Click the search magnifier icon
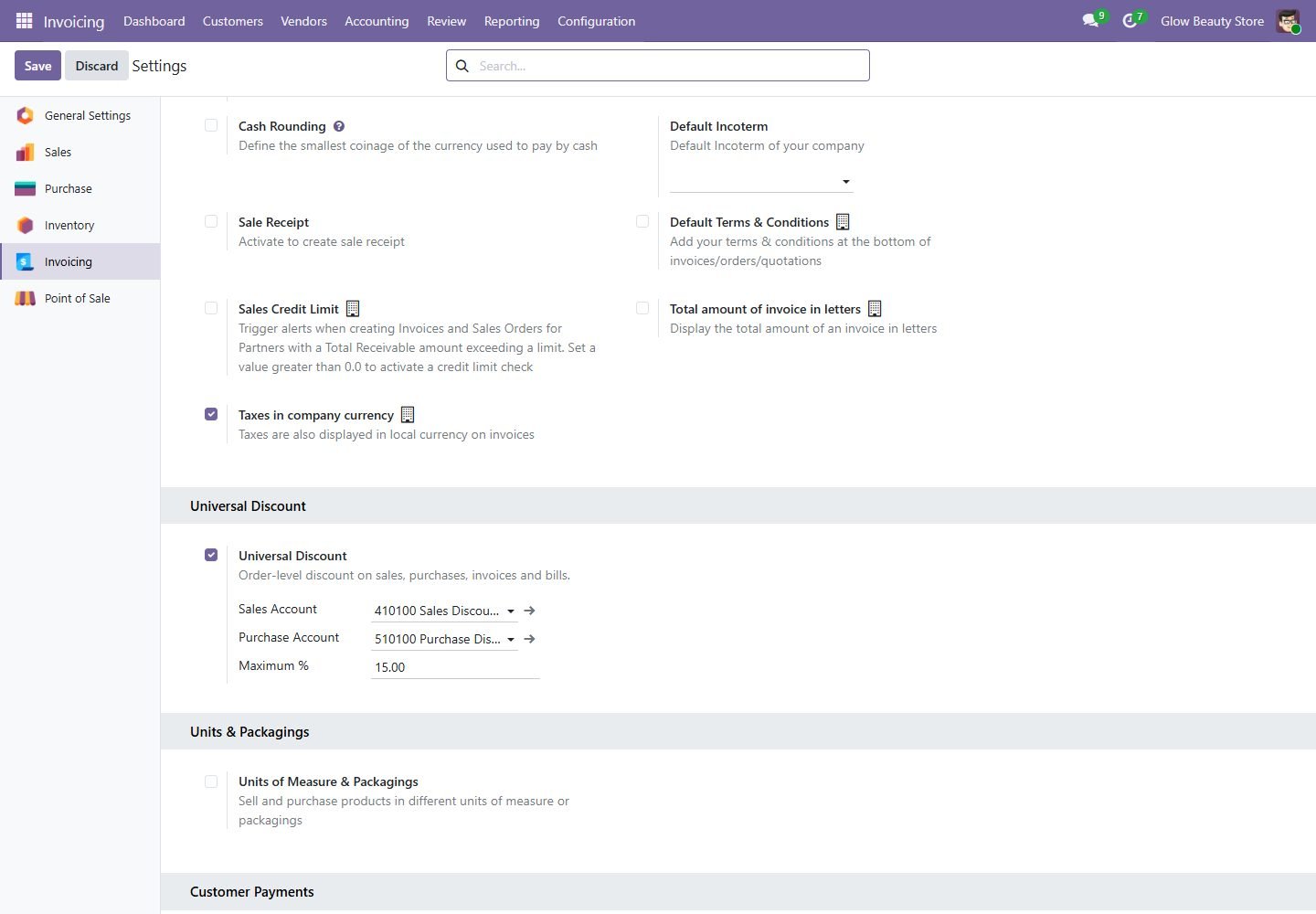 tap(462, 66)
